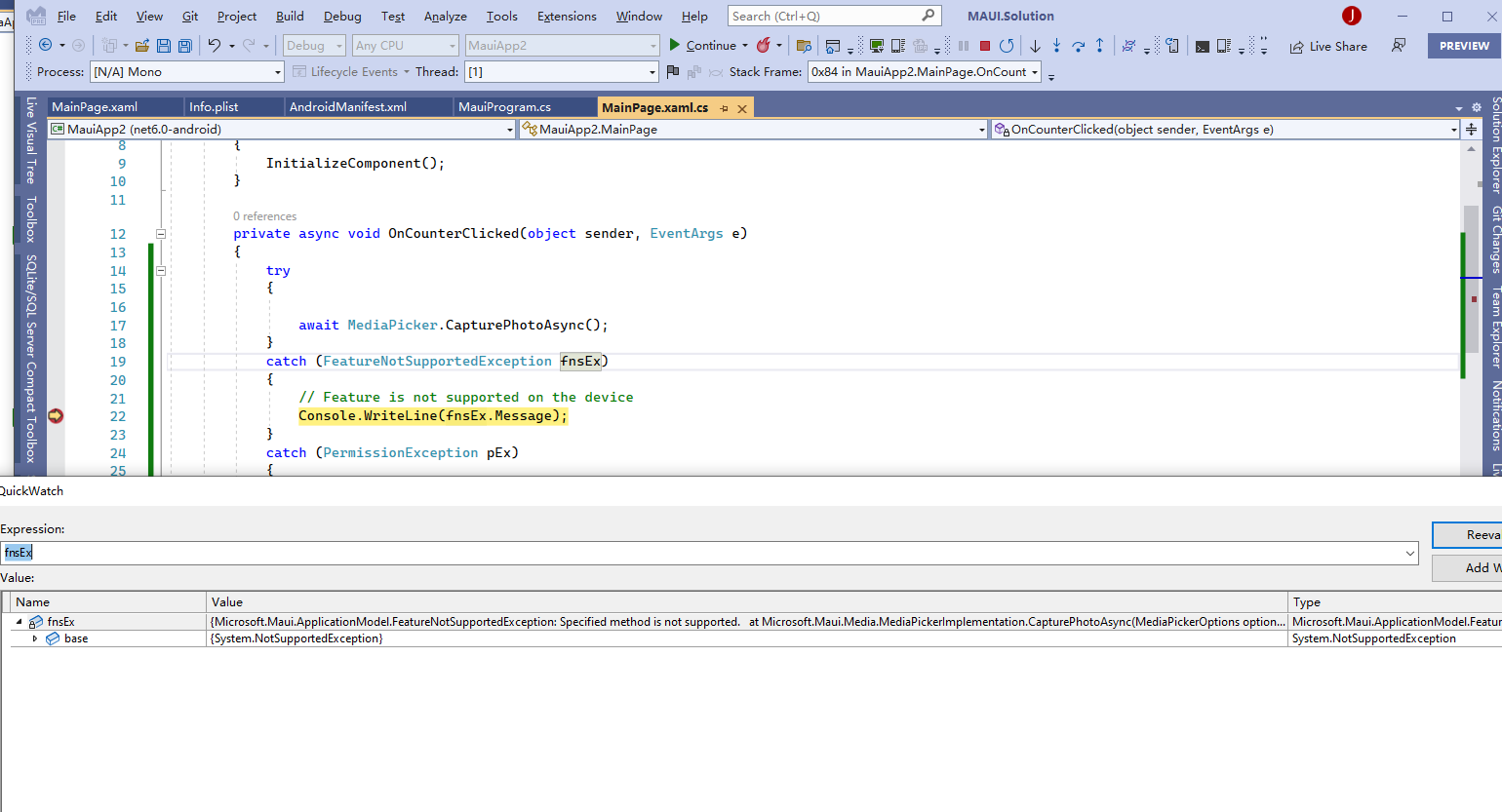Click the Add Watch button in QuickWatch
This screenshot has height=812, width=1502.
[x=1467, y=568]
